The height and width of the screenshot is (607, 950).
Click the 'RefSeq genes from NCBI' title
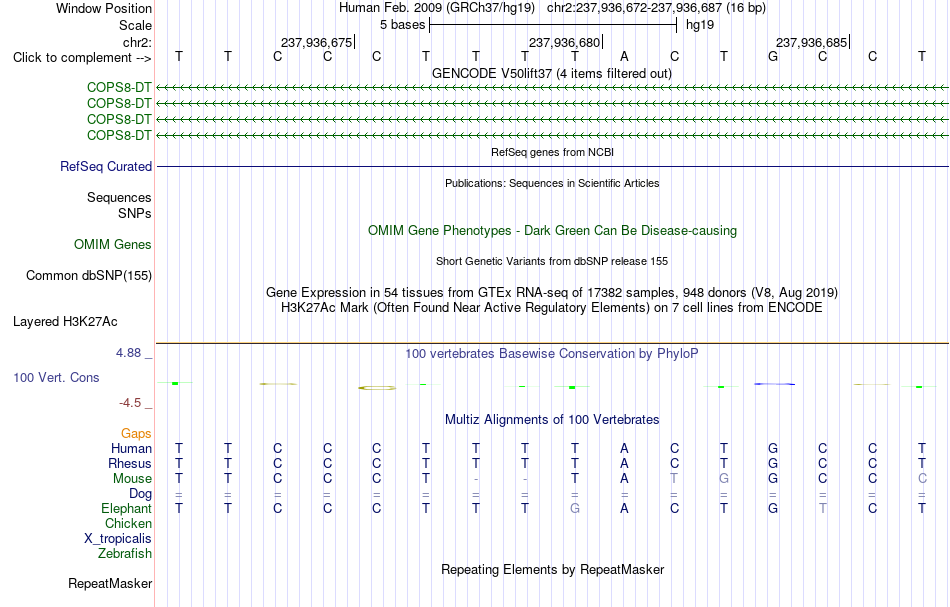[x=552, y=152]
